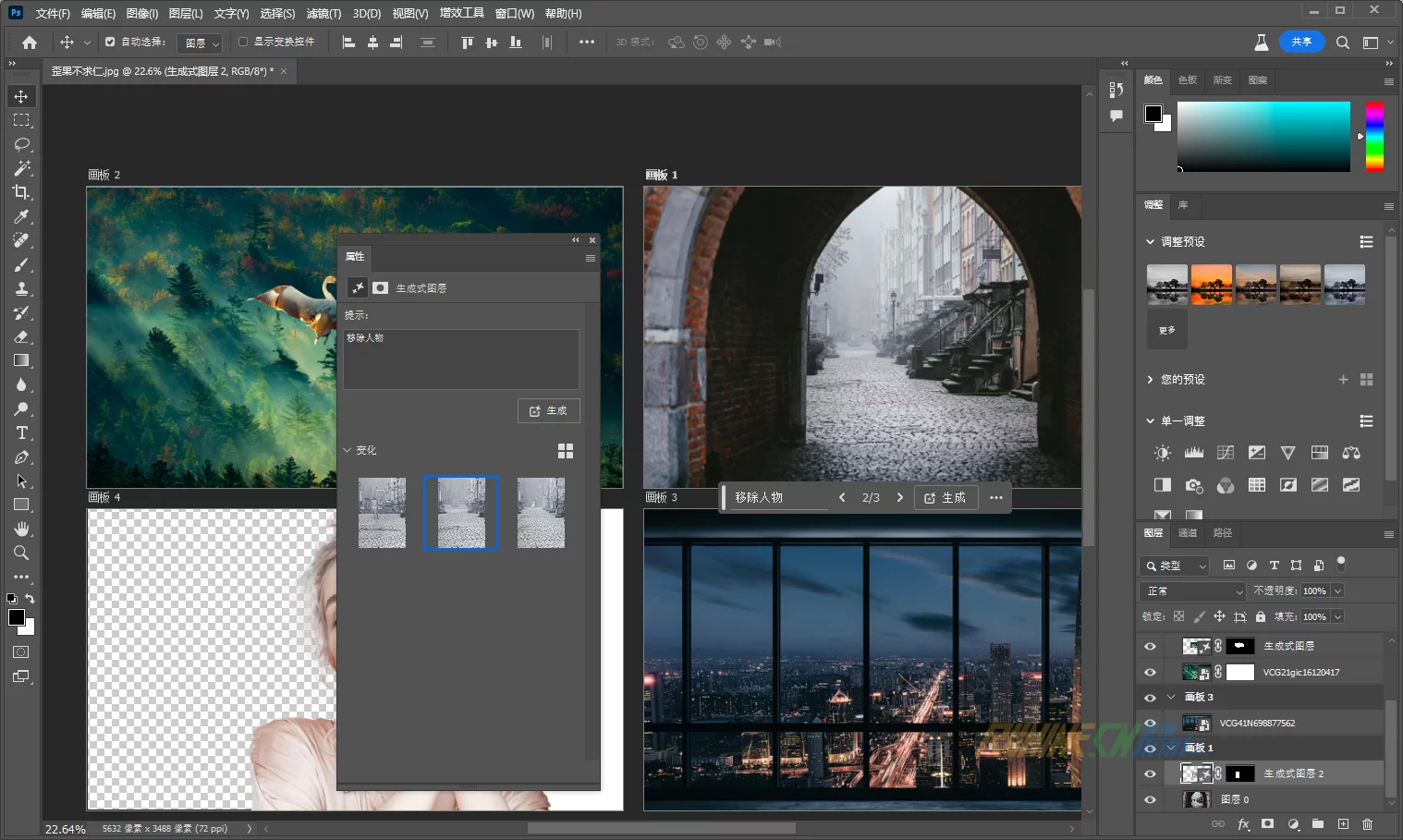
Task: Click the Home icon in options bar
Action: tap(30, 43)
